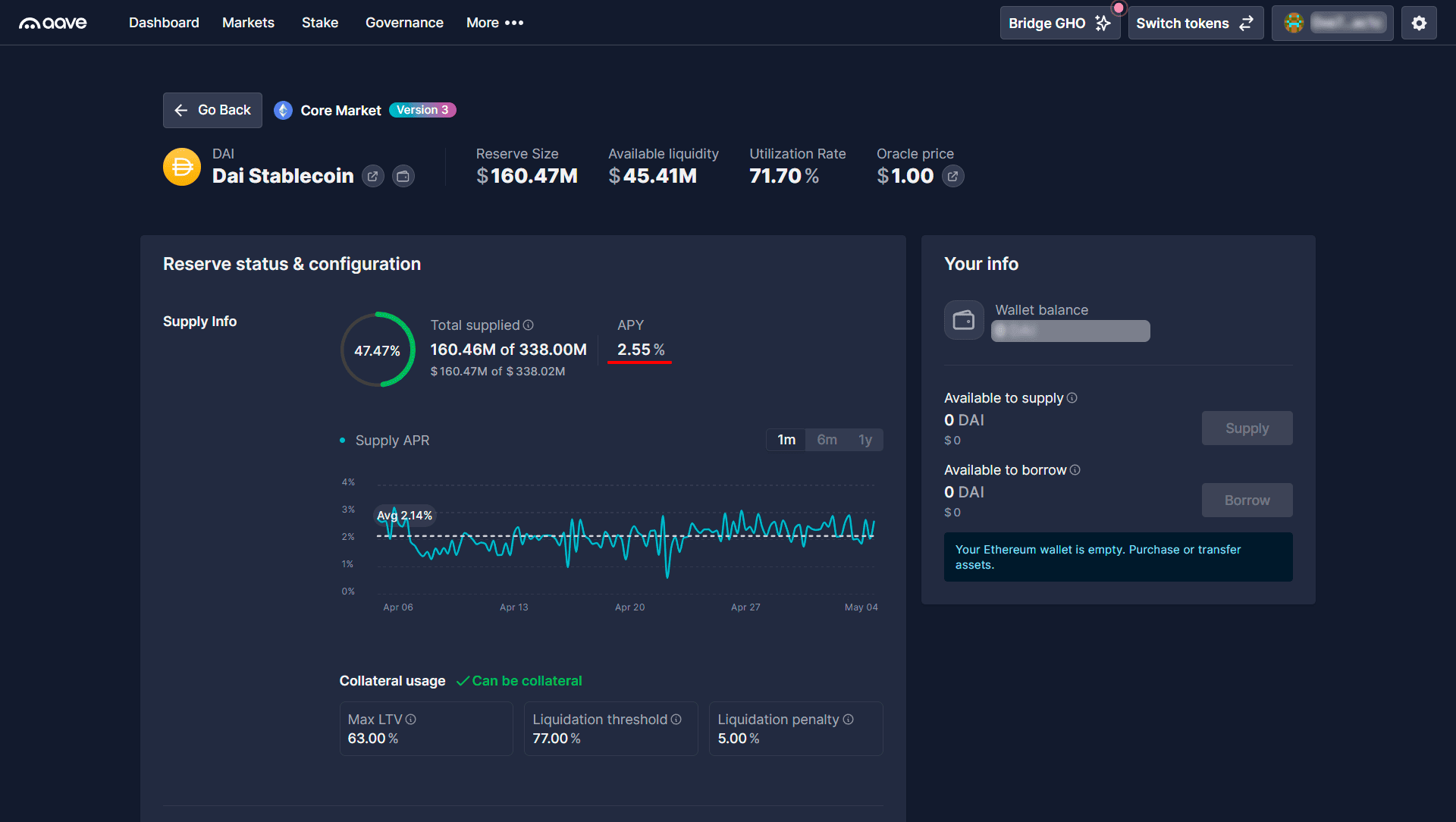Click the Avg 2.14% chart label
This screenshot has height=822, width=1456.
[404, 516]
